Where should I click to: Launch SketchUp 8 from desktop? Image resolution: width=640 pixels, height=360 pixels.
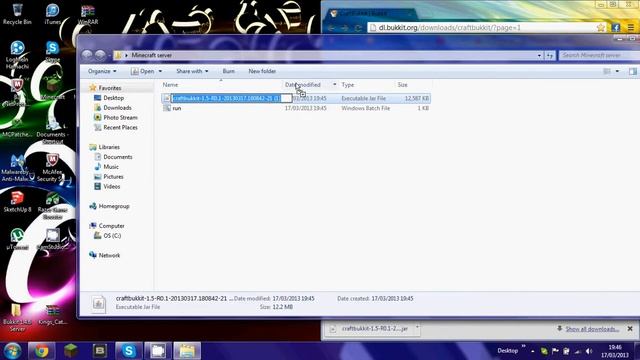[x=17, y=202]
